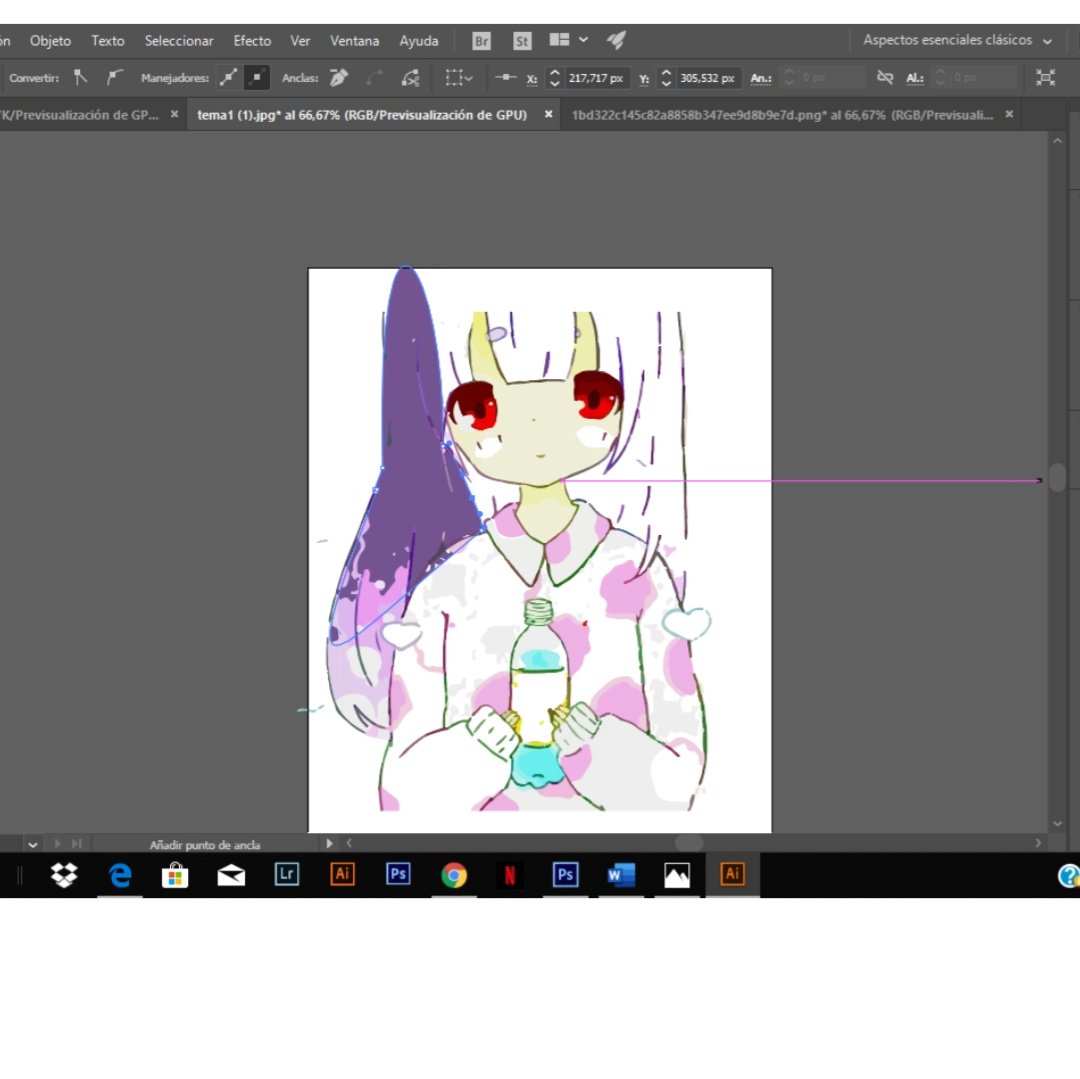Viewport: 1080px width, 1079px height.
Task: Convert selected anchor points to corner
Action: tap(81, 78)
